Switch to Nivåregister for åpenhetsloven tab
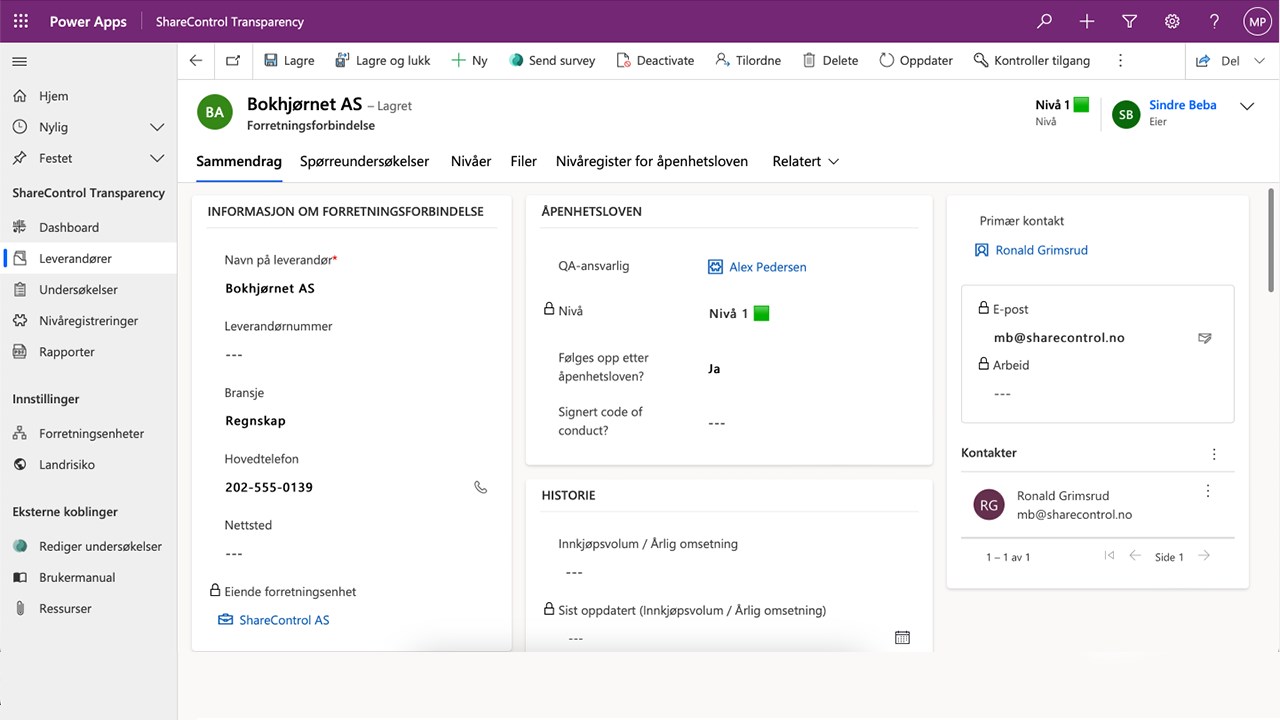This screenshot has width=1280, height=720. (652, 161)
